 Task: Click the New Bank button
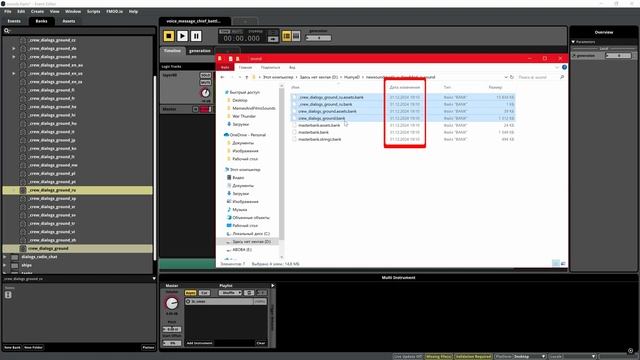(12, 348)
